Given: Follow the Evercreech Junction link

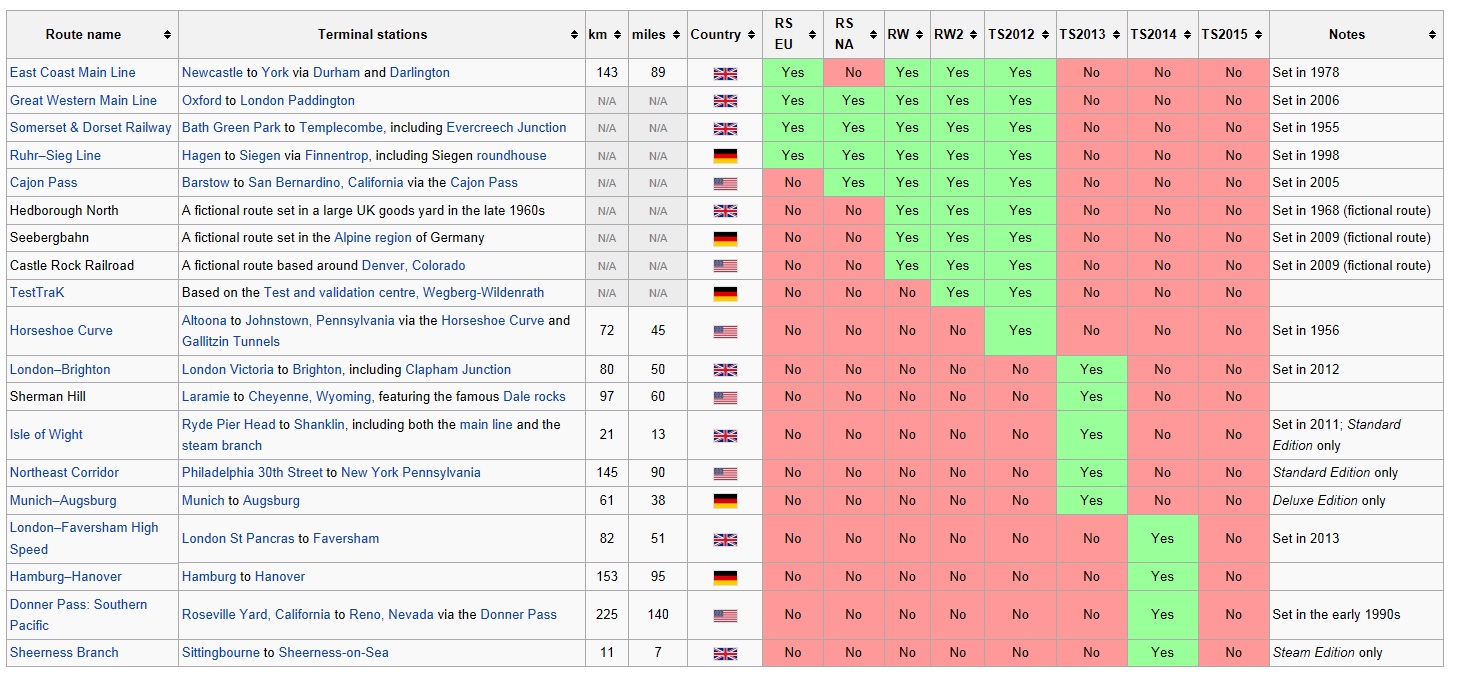Looking at the screenshot, I should [x=506, y=127].
